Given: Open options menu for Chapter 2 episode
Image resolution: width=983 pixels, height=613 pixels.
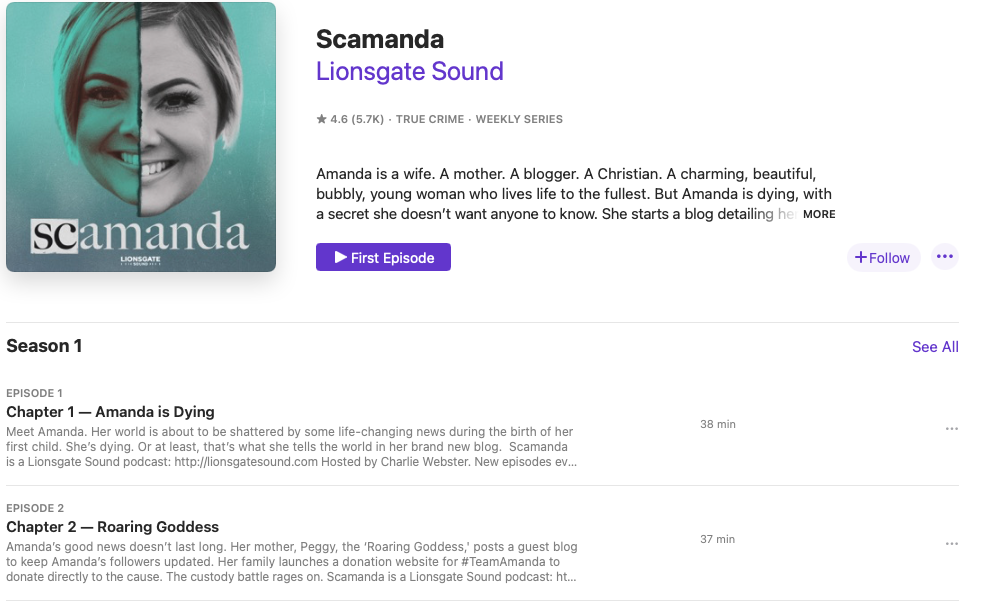Looking at the screenshot, I should (951, 544).
